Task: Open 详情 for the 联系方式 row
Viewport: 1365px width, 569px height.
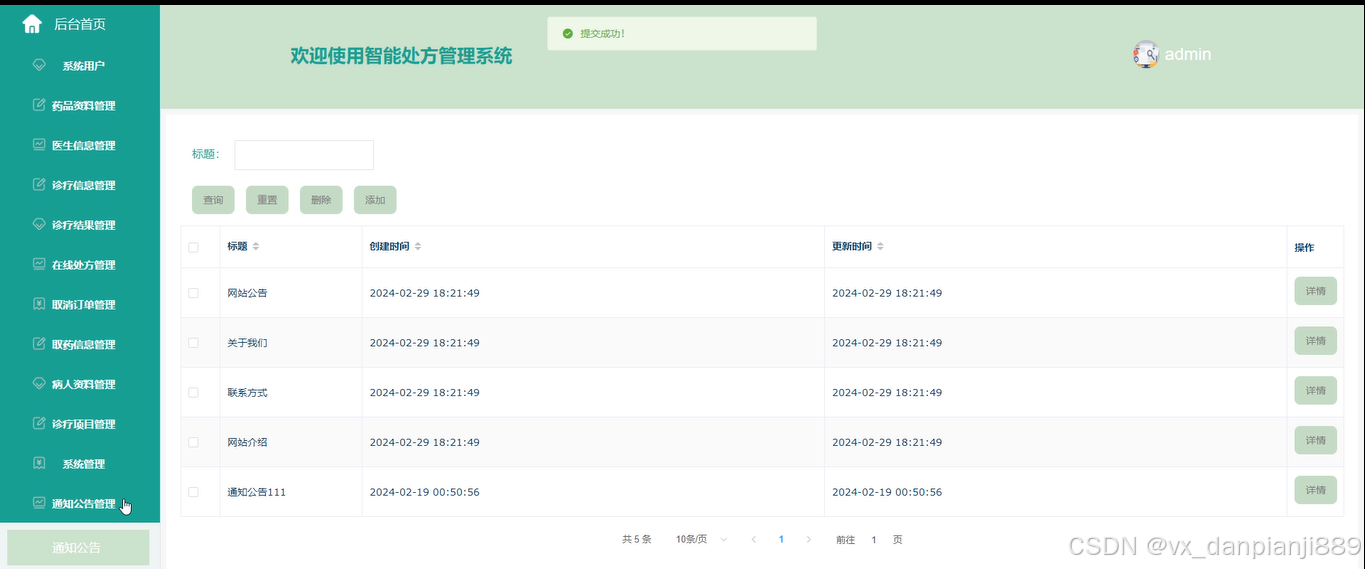Action: [x=1315, y=390]
